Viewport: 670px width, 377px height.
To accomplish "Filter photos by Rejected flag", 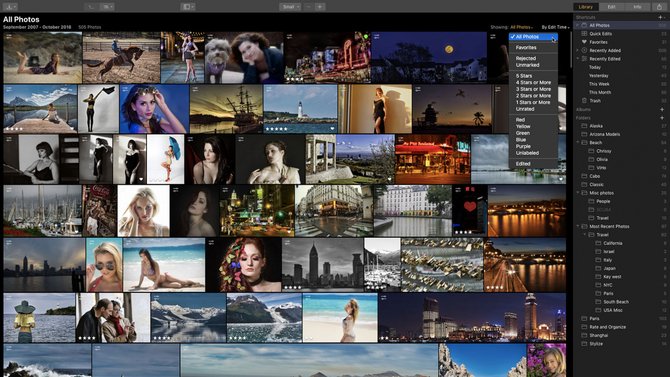I will [x=526, y=58].
